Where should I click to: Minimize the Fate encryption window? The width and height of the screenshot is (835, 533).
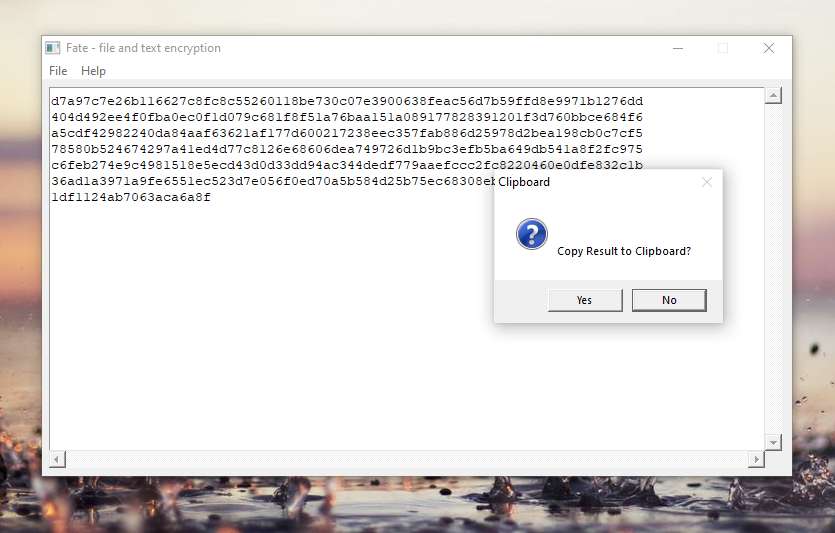click(x=678, y=48)
